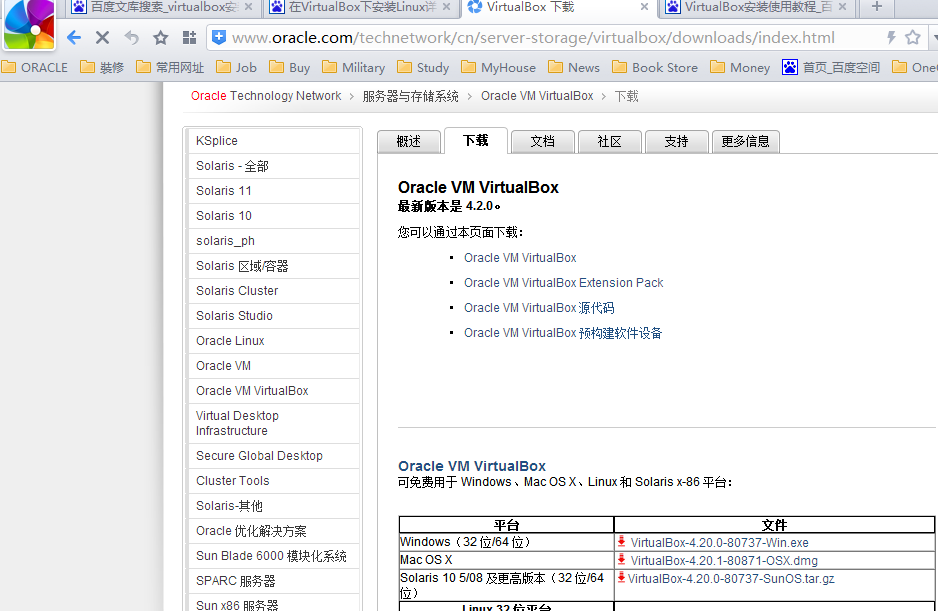Open the apps grid icon in toolbar

tap(189, 38)
